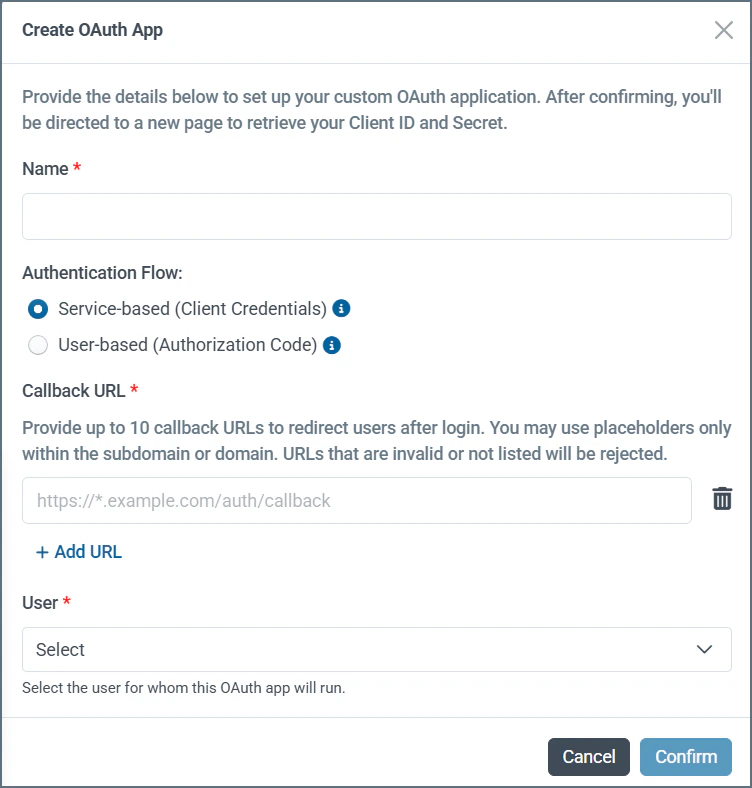This screenshot has height=788, width=752.
Task: Open the User select dropdown
Action: pos(377,649)
